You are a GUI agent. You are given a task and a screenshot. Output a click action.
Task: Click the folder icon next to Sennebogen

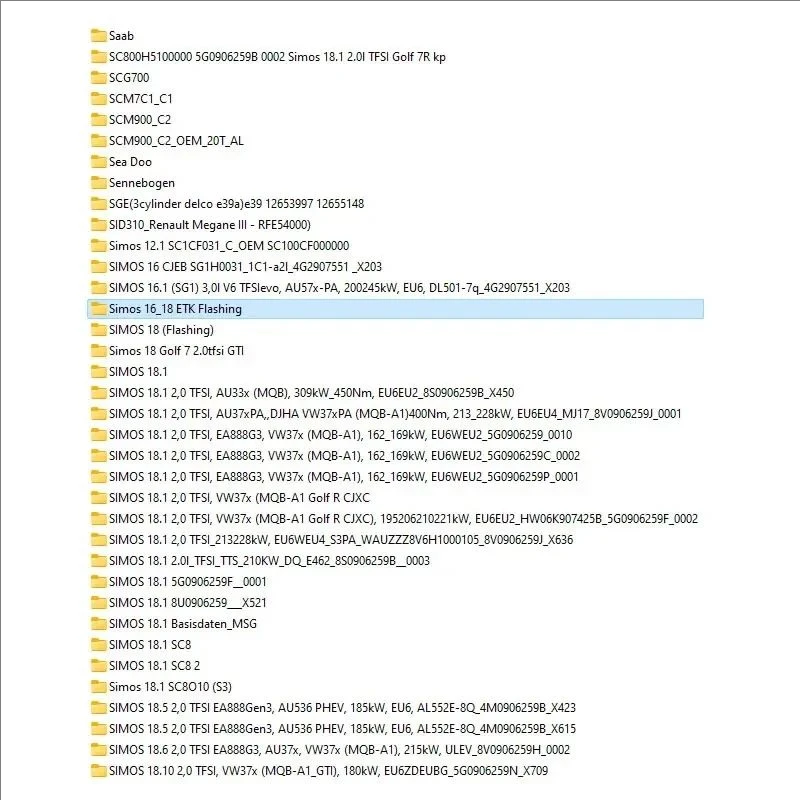98,183
